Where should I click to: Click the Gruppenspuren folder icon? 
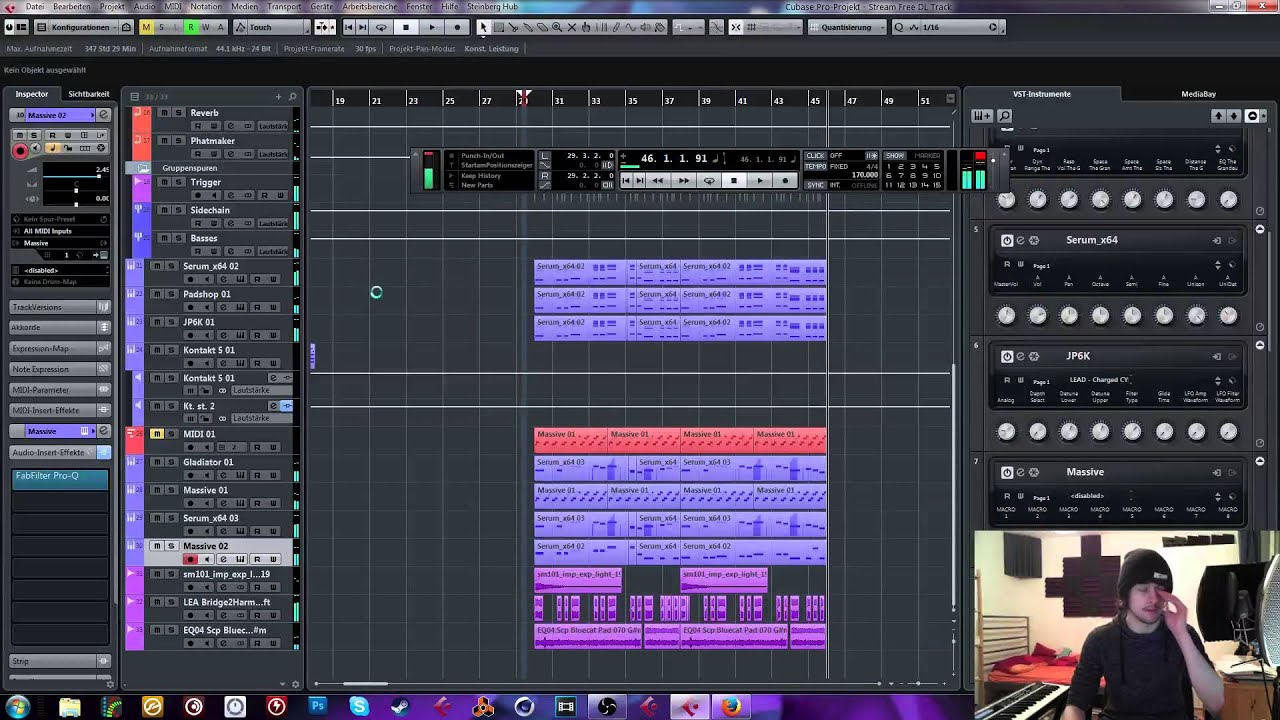pos(143,168)
